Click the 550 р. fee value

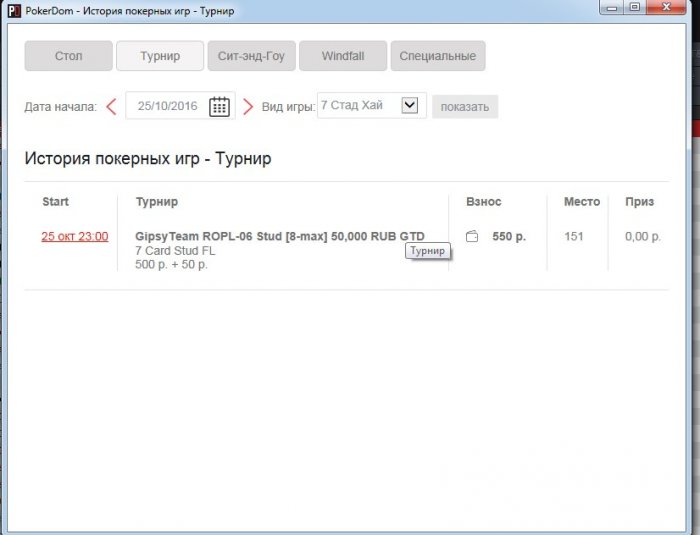click(x=509, y=236)
